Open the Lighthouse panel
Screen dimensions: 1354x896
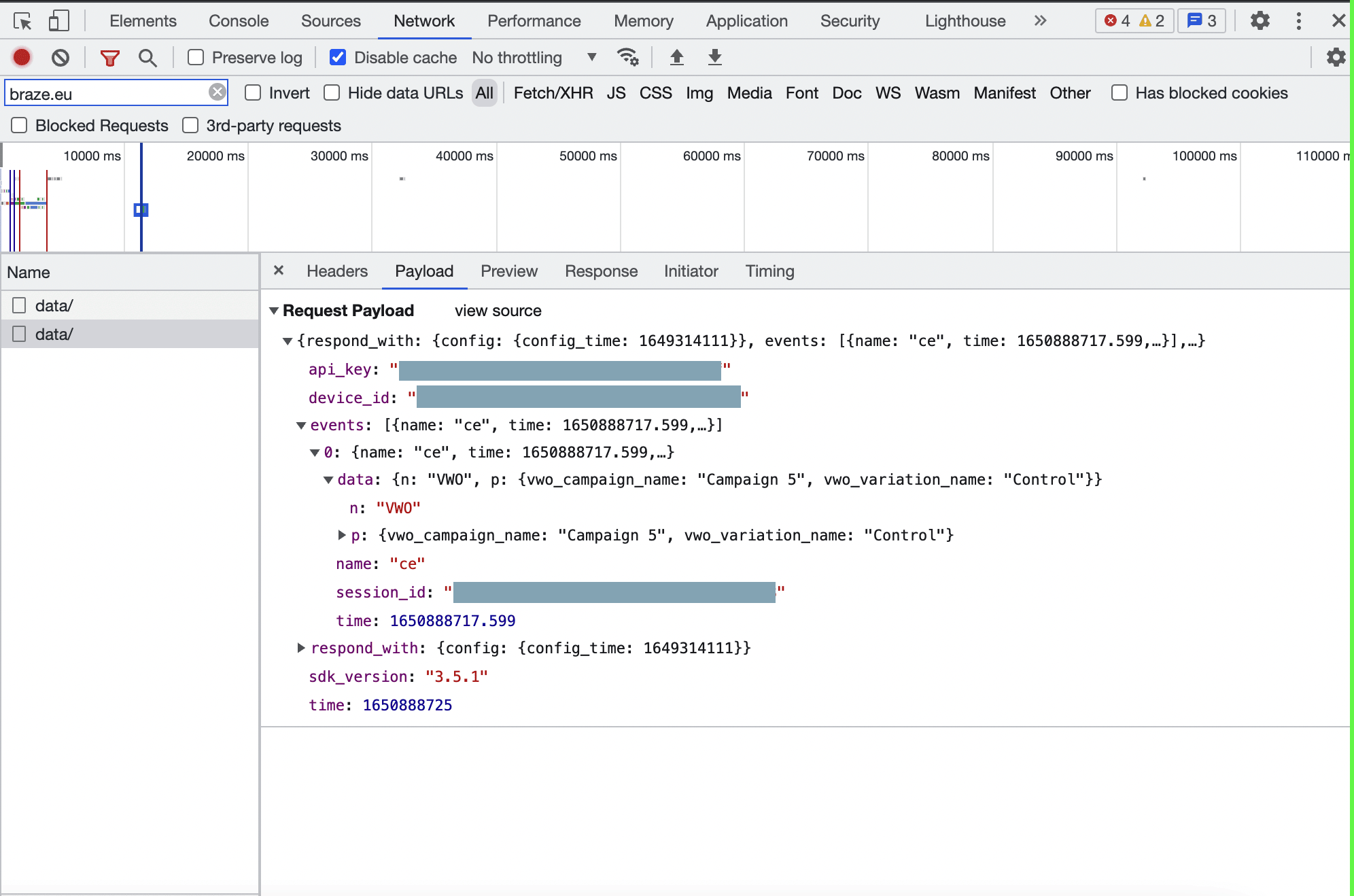click(x=965, y=21)
